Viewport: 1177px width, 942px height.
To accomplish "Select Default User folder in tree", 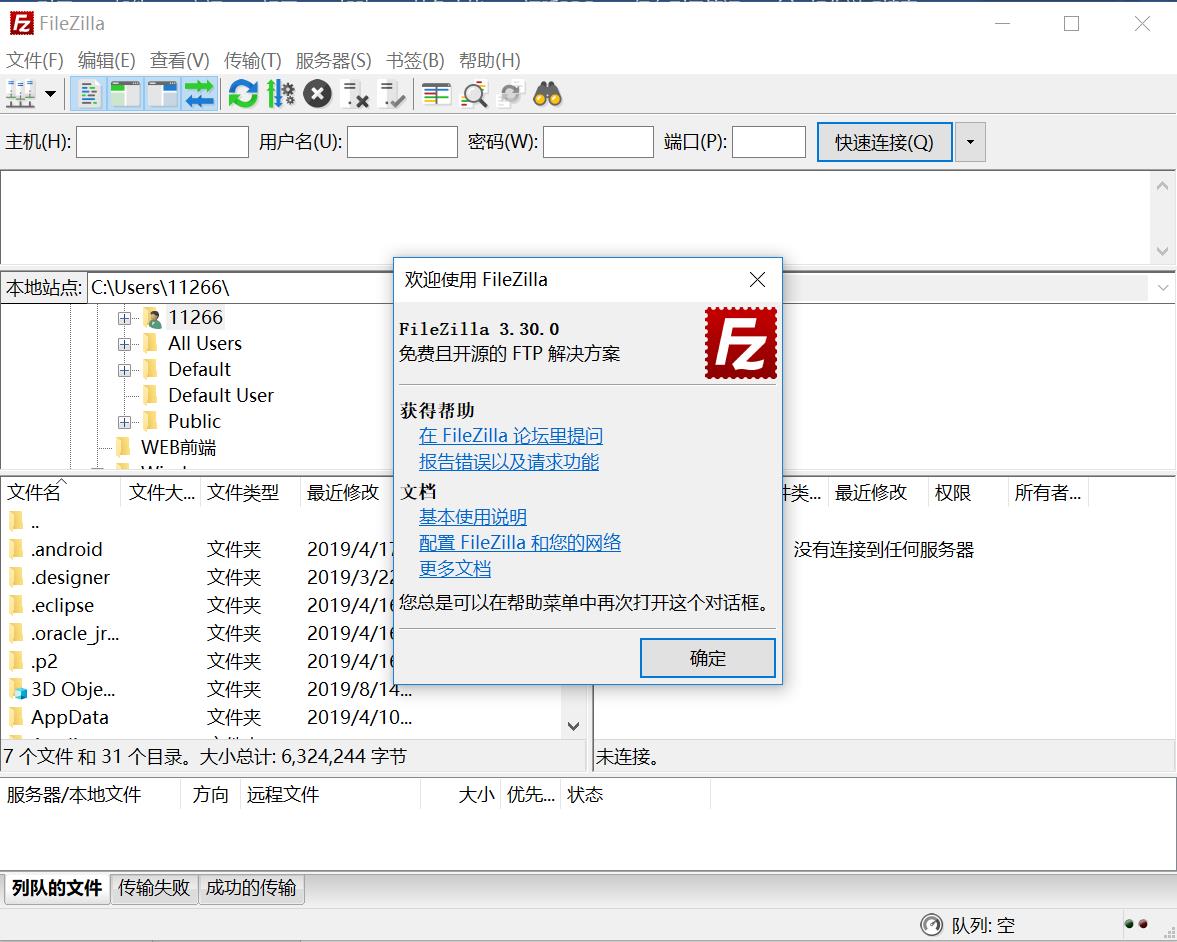I will tap(220, 395).
